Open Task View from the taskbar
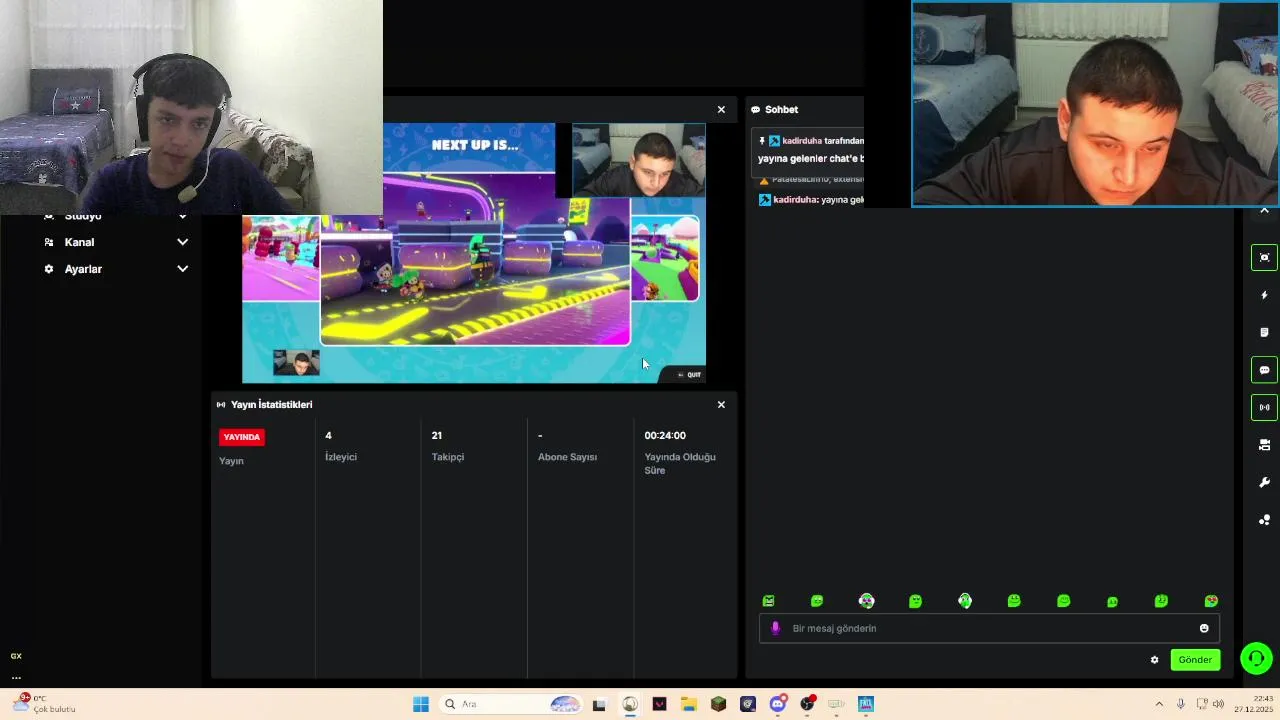Image resolution: width=1280 pixels, height=720 pixels. [599, 704]
